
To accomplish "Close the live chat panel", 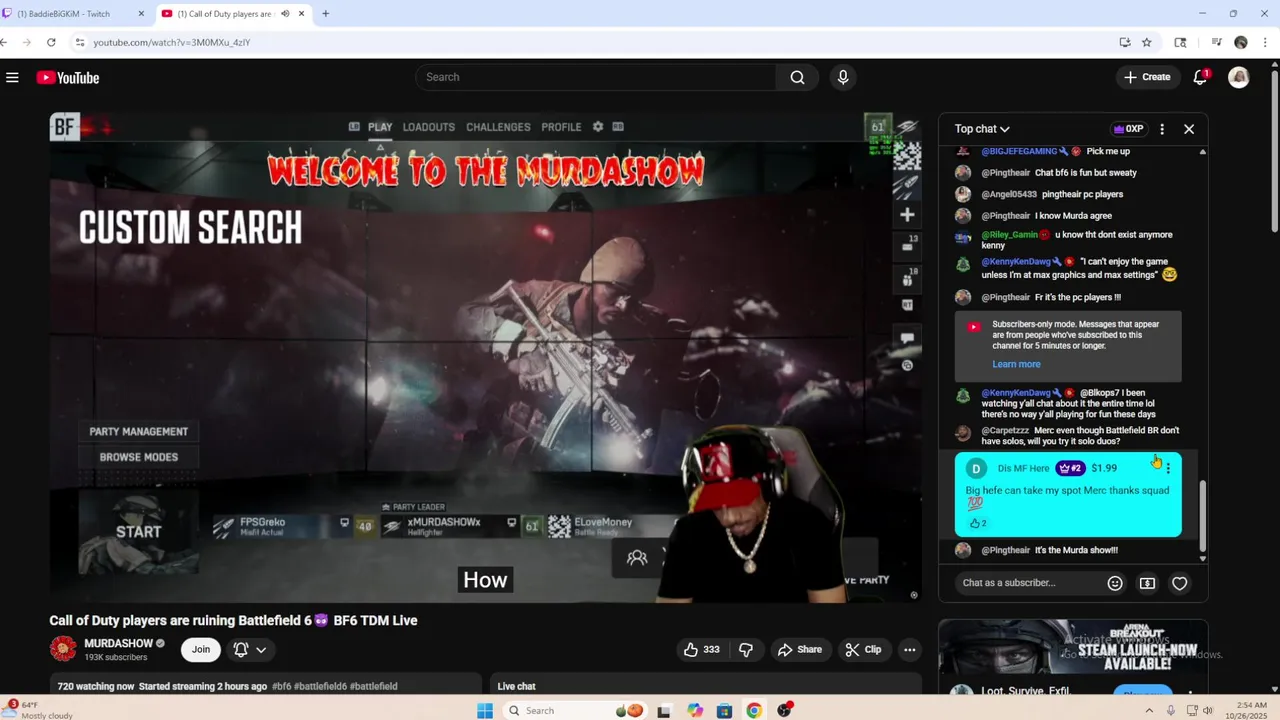I will point(1189,129).
